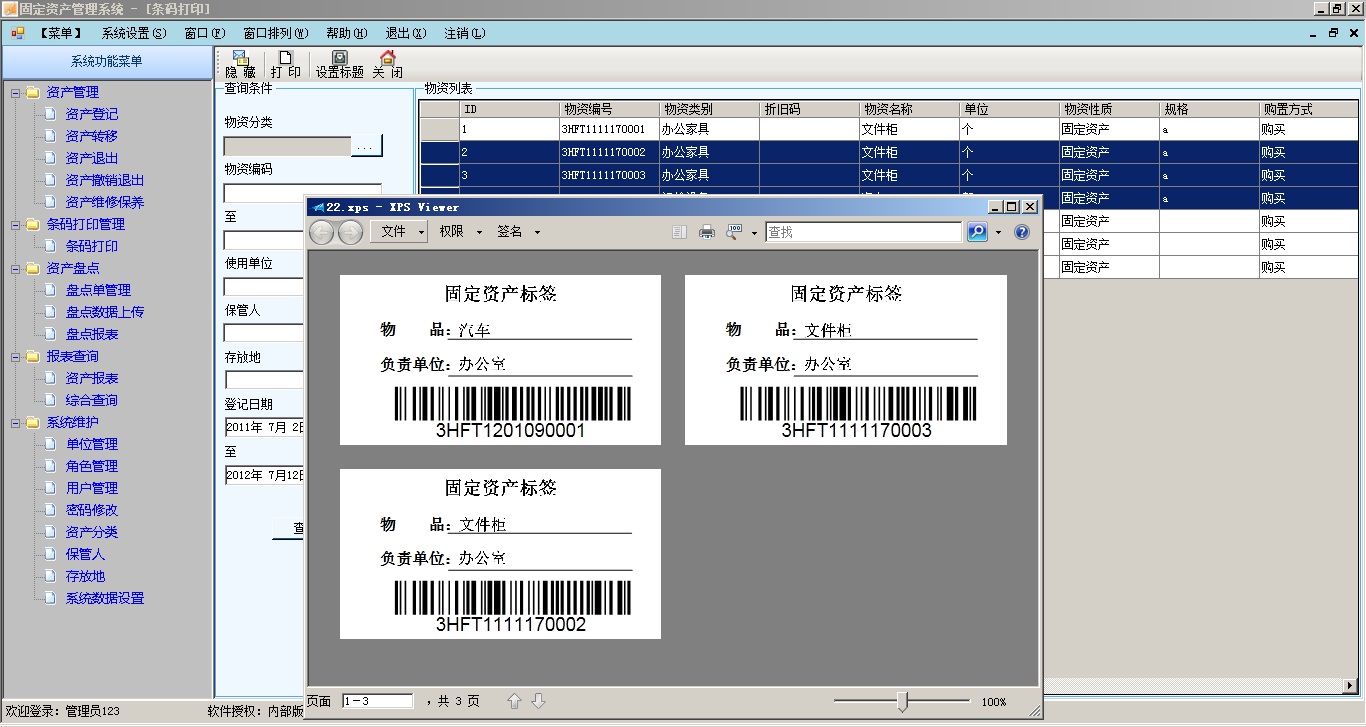
Task: Open 单位管理 in the tree
Action: [92, 444]
